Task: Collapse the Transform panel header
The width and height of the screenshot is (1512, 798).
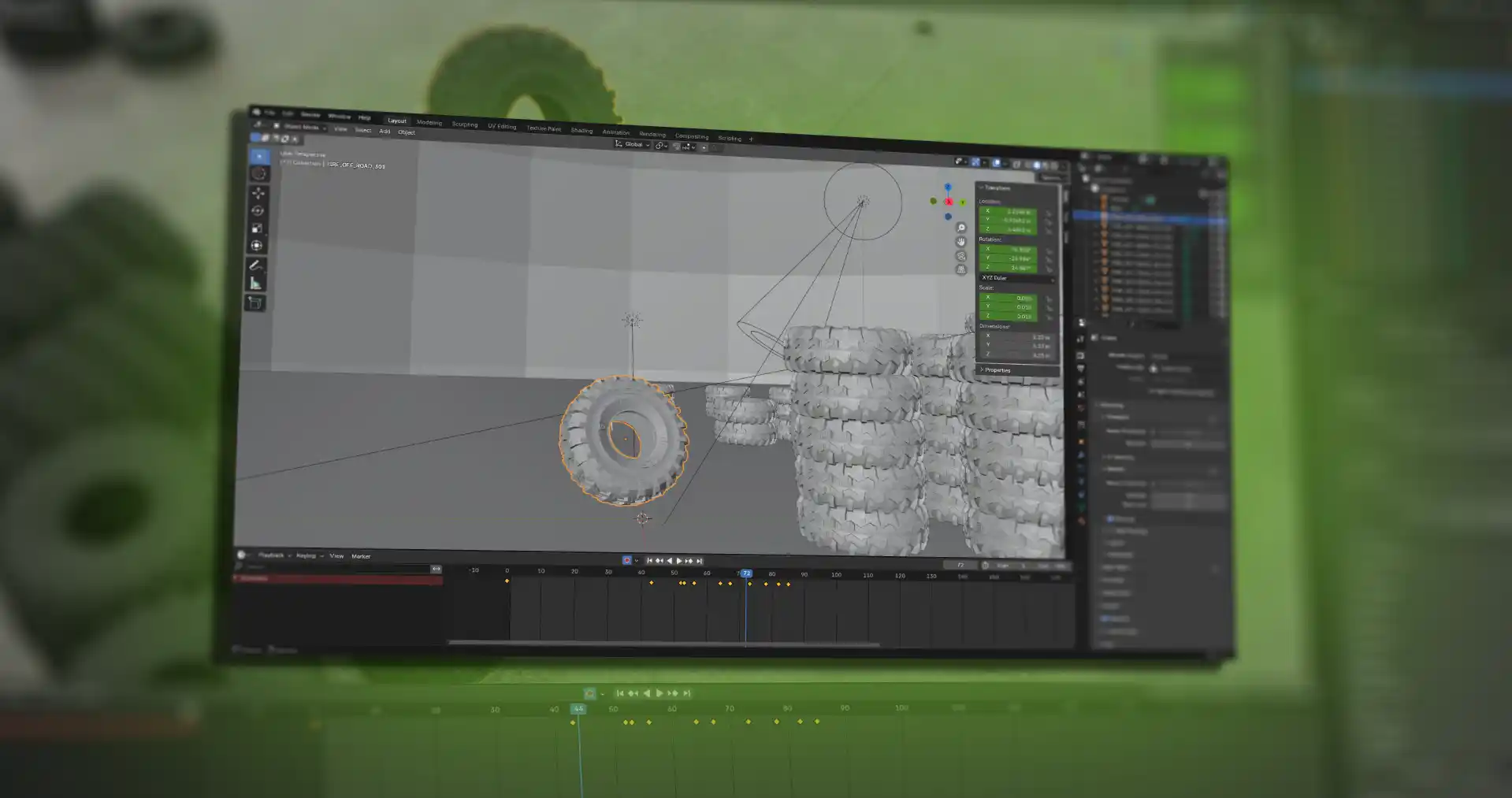Action: coord(995,187)
